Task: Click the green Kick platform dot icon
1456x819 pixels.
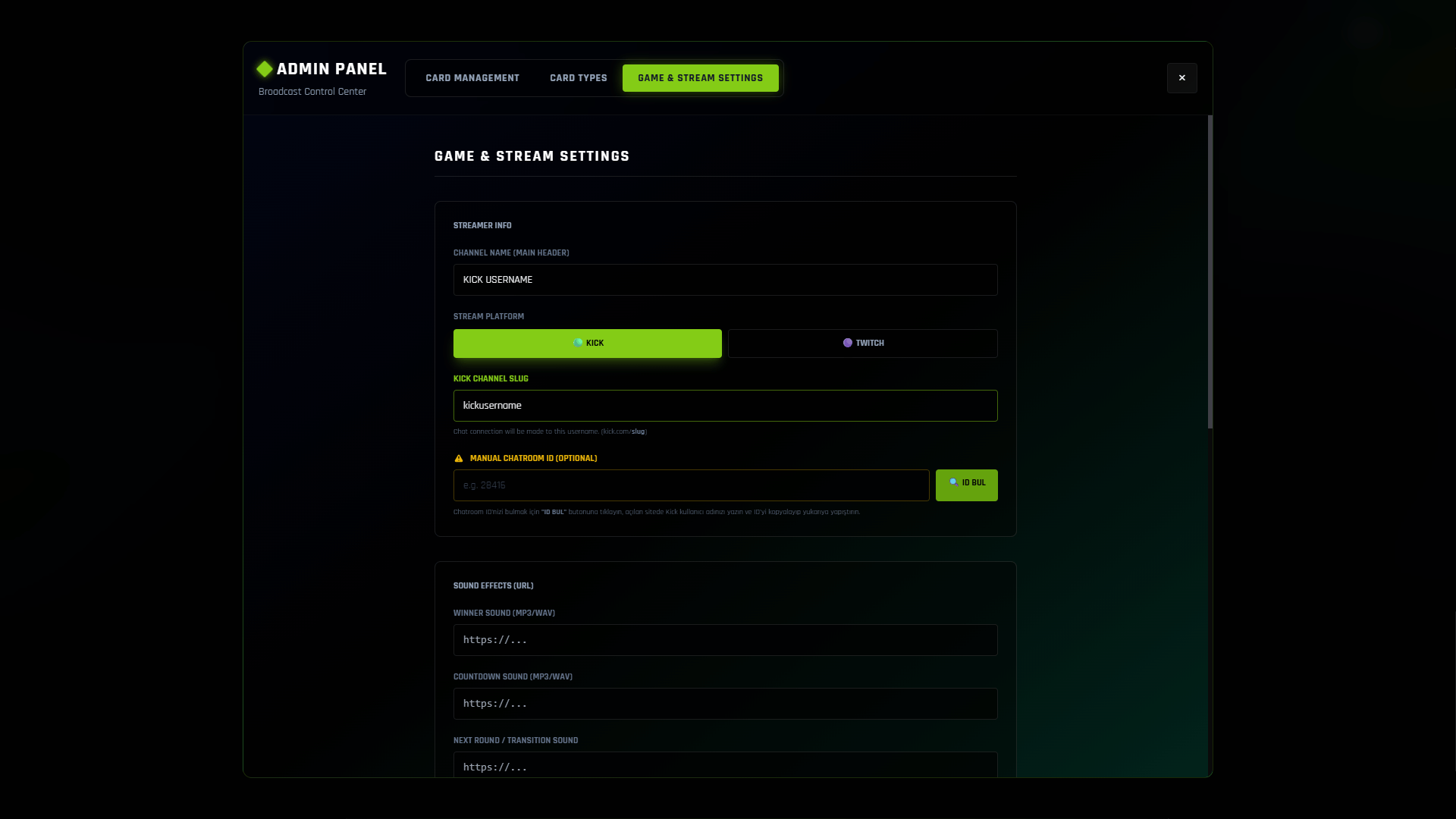Action: [x=578, y=343]
